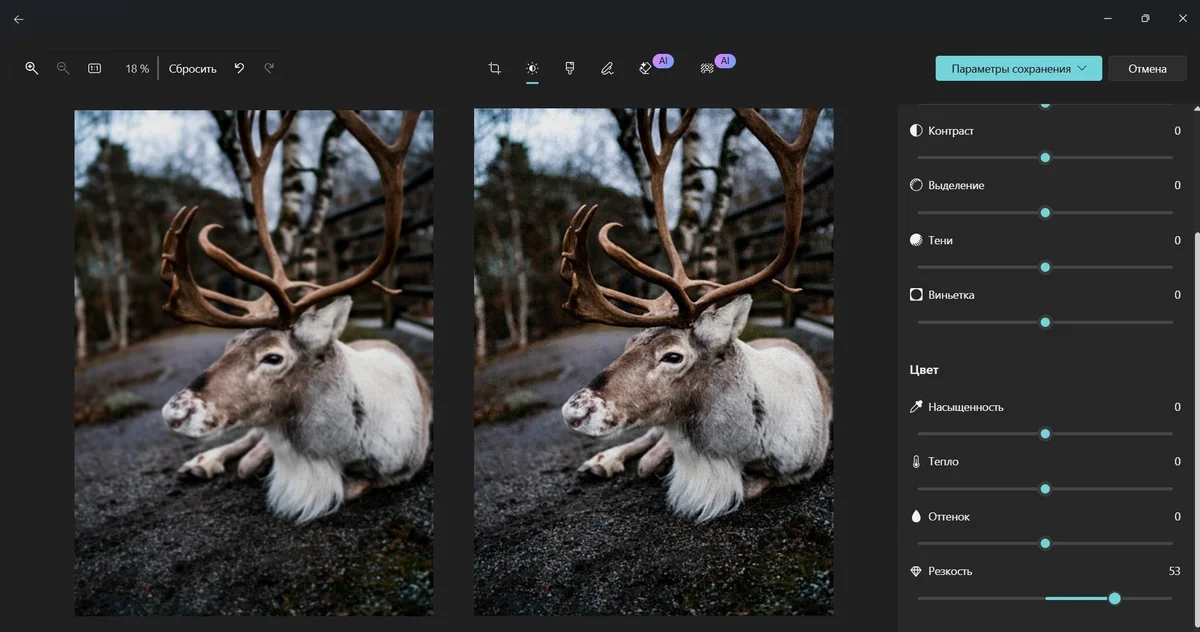The image size is (1200, 632).
Task: Expand the Параметры сохранения dropdown
Action: pyautogui.click(x=1018, y=68)
